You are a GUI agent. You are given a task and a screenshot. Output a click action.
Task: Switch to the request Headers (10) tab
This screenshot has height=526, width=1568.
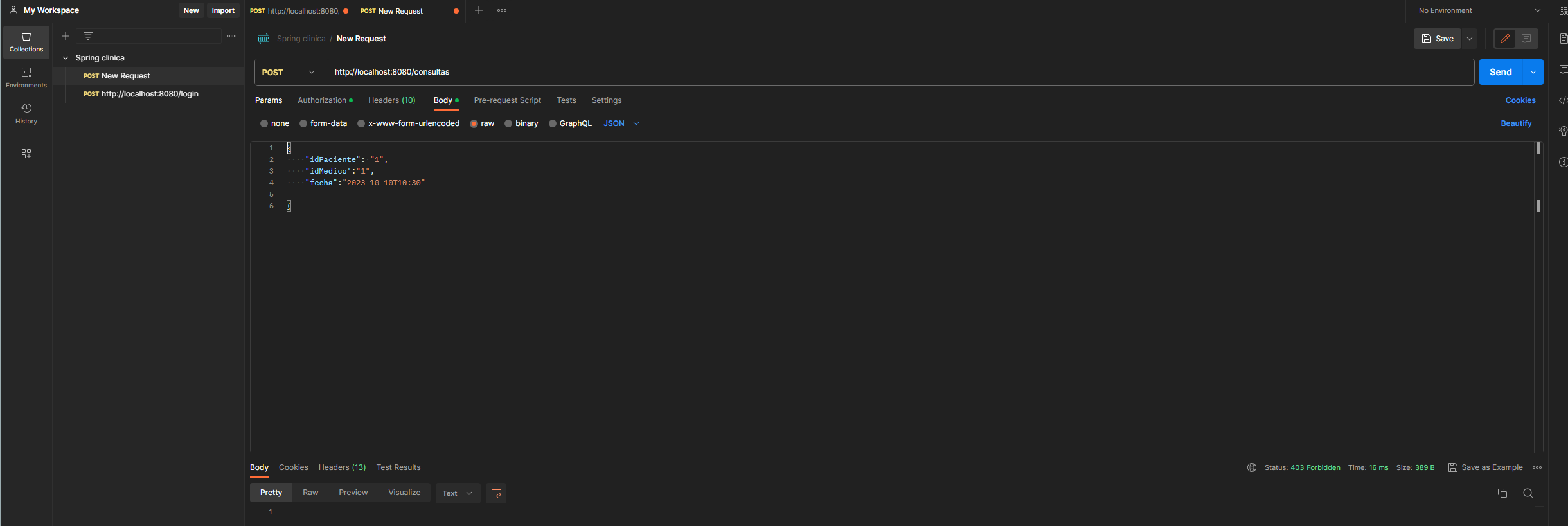[x=392, y=100]
